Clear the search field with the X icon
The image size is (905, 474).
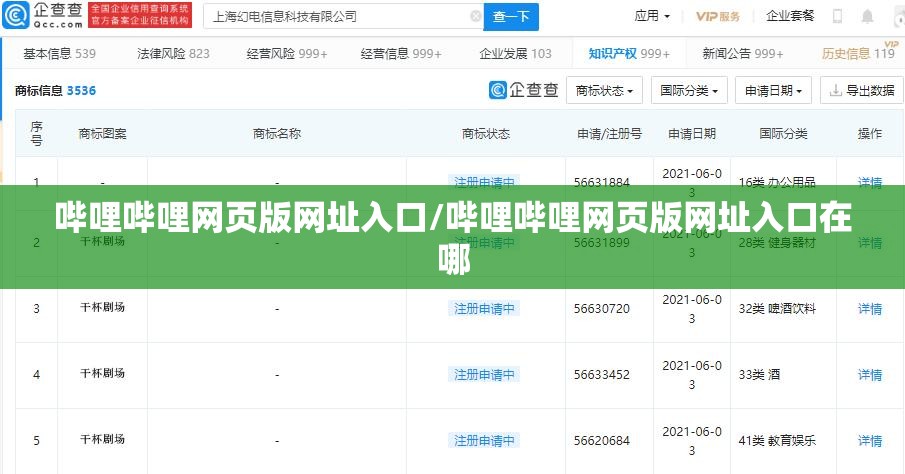pos(476,16)
